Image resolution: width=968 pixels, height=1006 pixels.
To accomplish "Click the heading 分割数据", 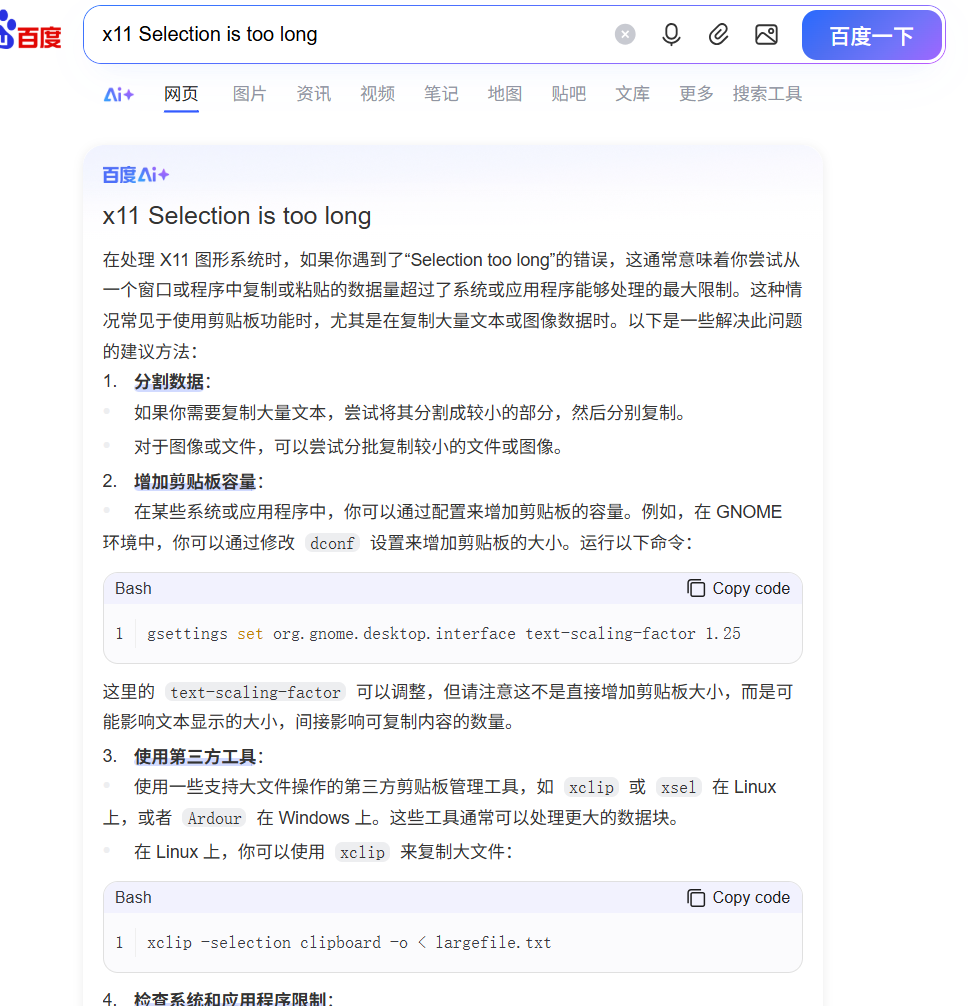I will pyautogui.click(x=169, y=382).
